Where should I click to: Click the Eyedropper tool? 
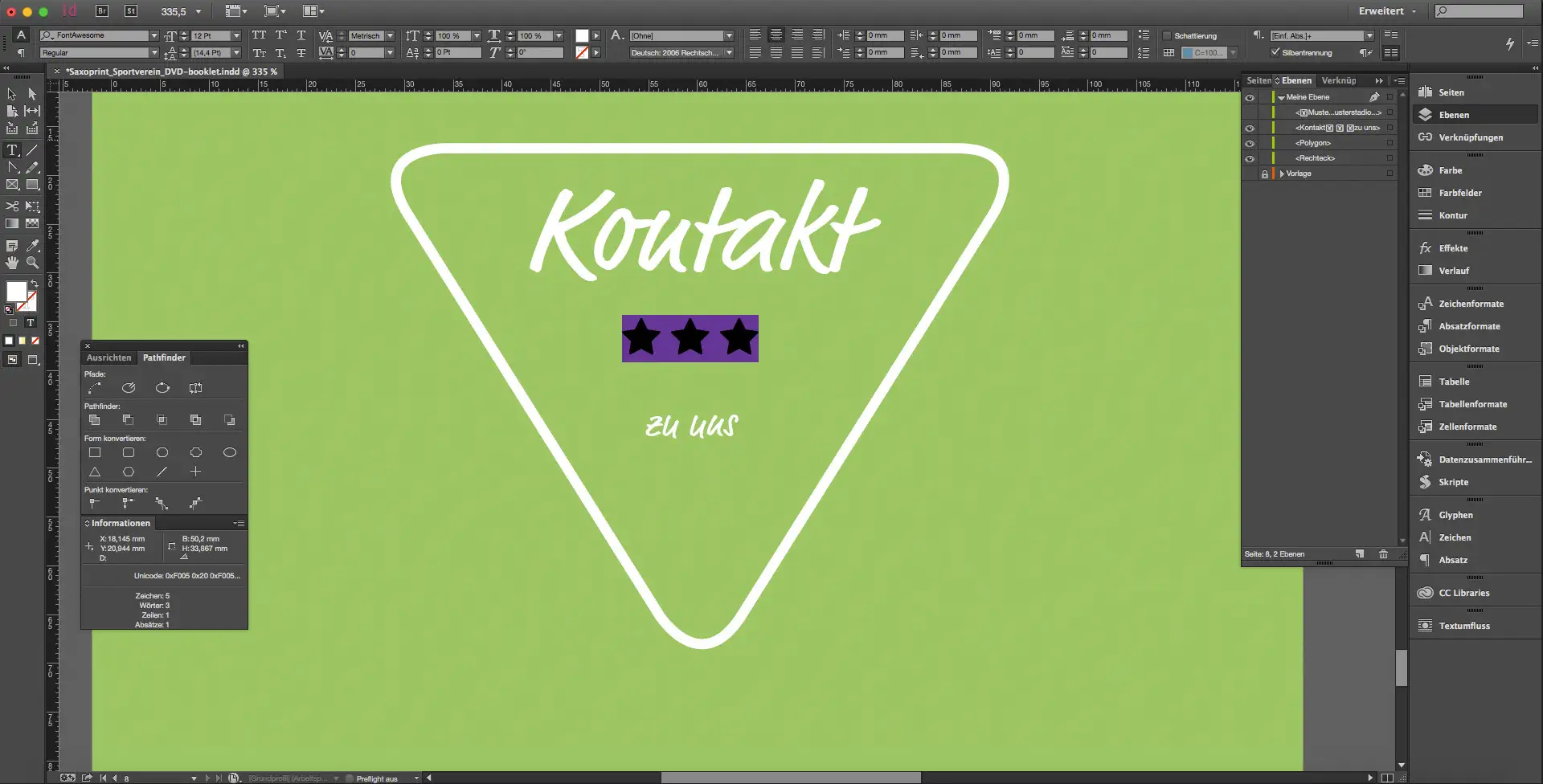(x=32, y=246)
